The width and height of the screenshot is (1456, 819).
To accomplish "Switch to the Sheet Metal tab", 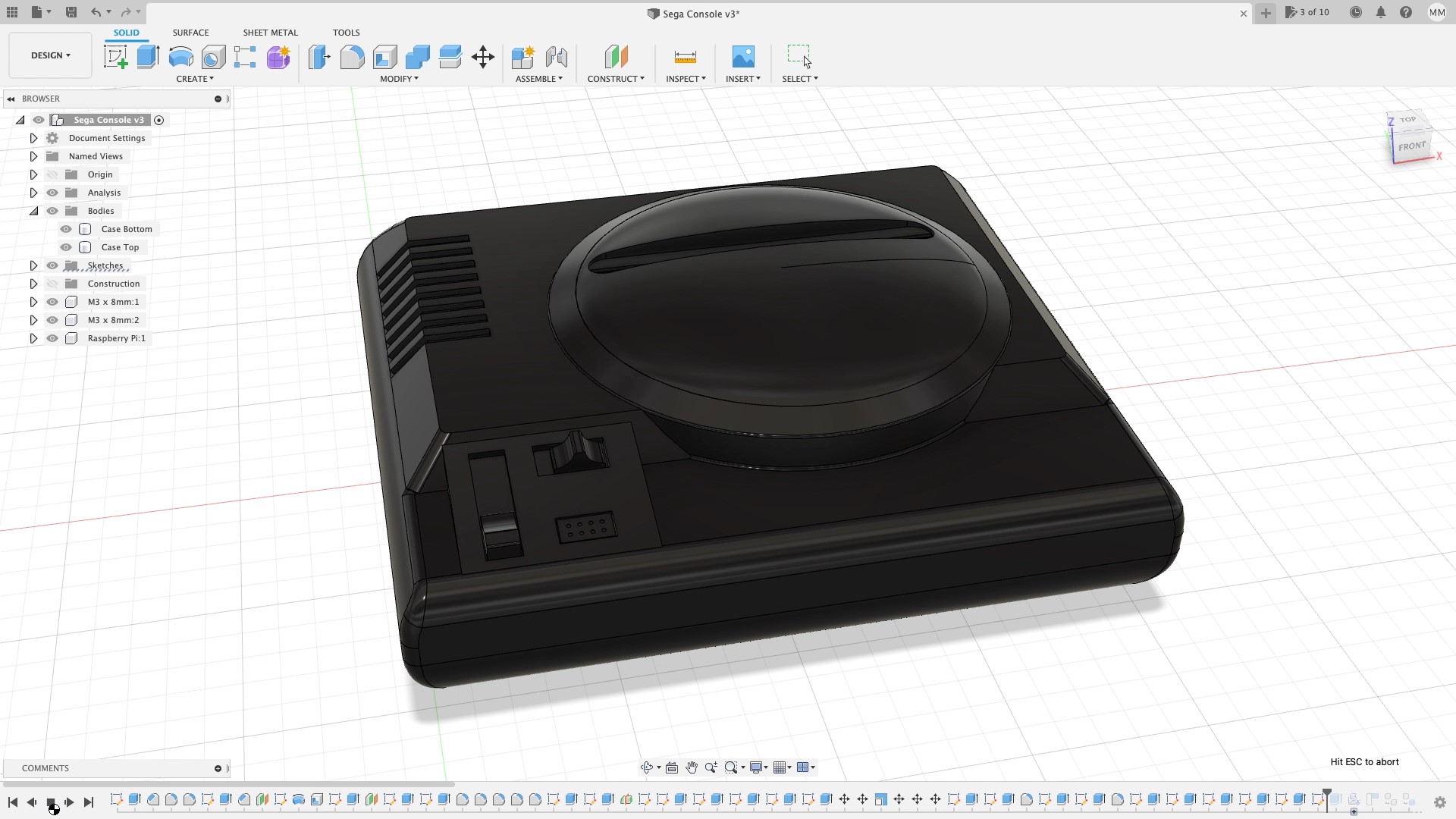I will [270, 33].
